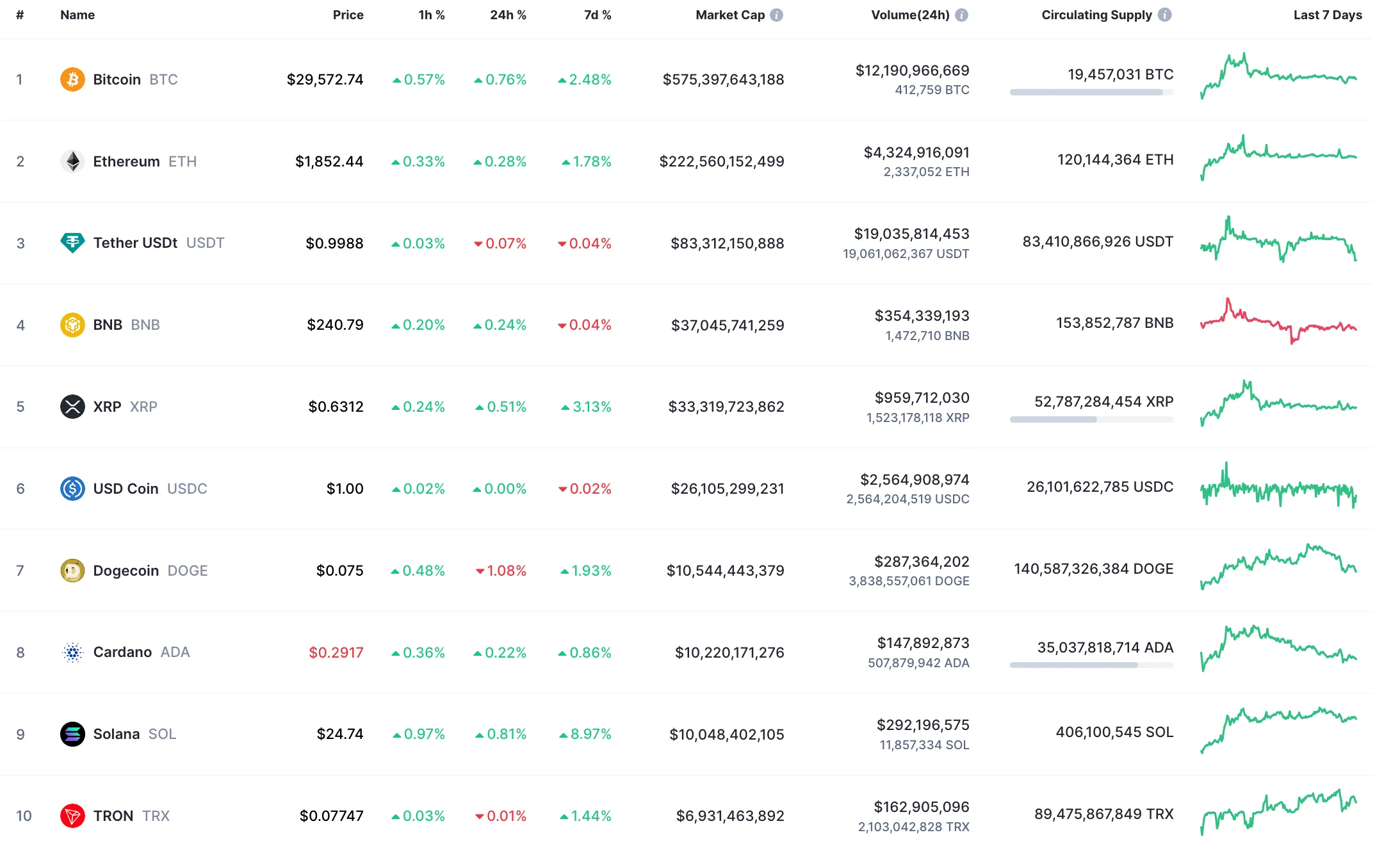Click the Bitcoin circulating supply progress bar
The height and width of the screenshot is (844, 1400).
coord(1091,92)
